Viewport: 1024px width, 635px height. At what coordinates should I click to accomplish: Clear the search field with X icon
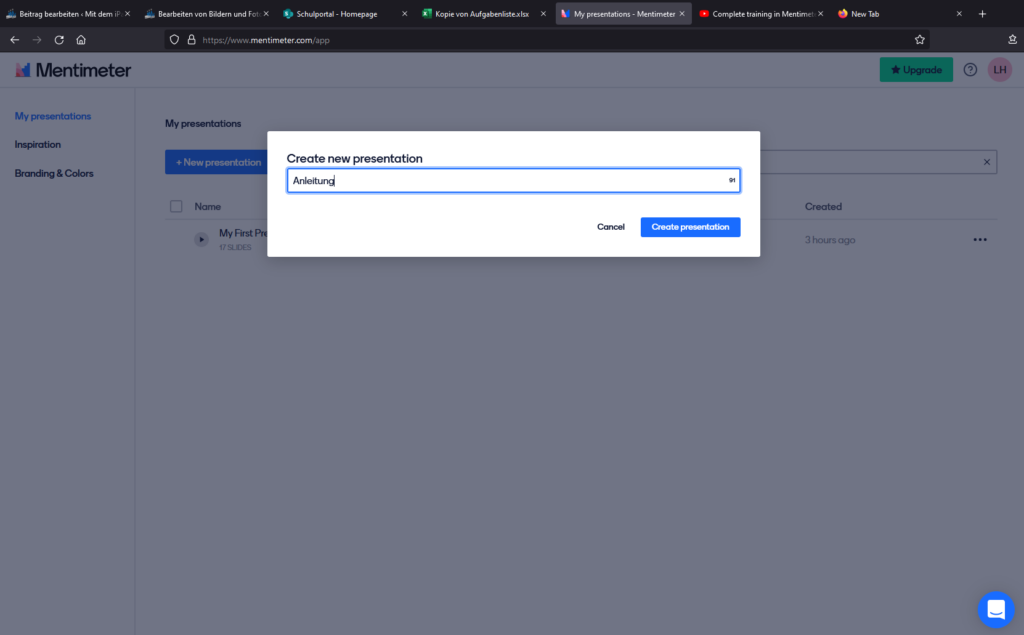986,162
